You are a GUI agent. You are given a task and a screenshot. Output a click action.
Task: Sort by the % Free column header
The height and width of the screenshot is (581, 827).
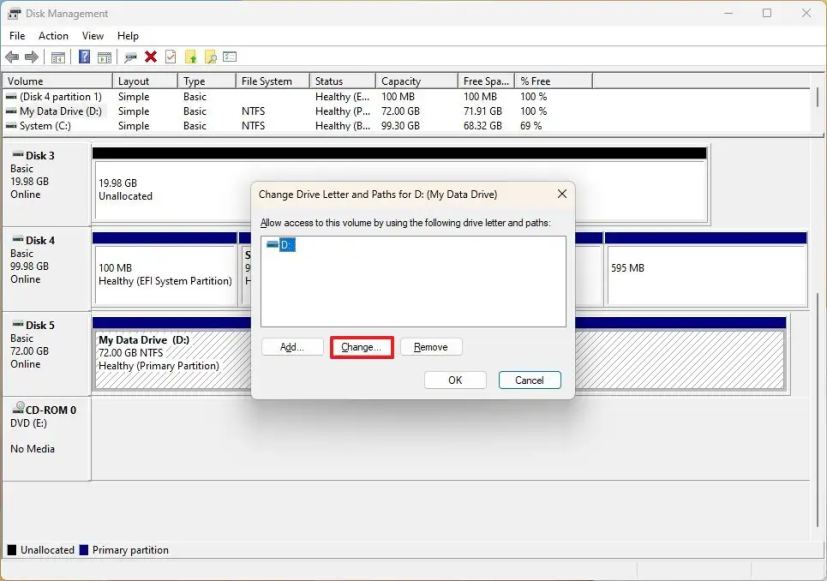click(x=554, y=81)
